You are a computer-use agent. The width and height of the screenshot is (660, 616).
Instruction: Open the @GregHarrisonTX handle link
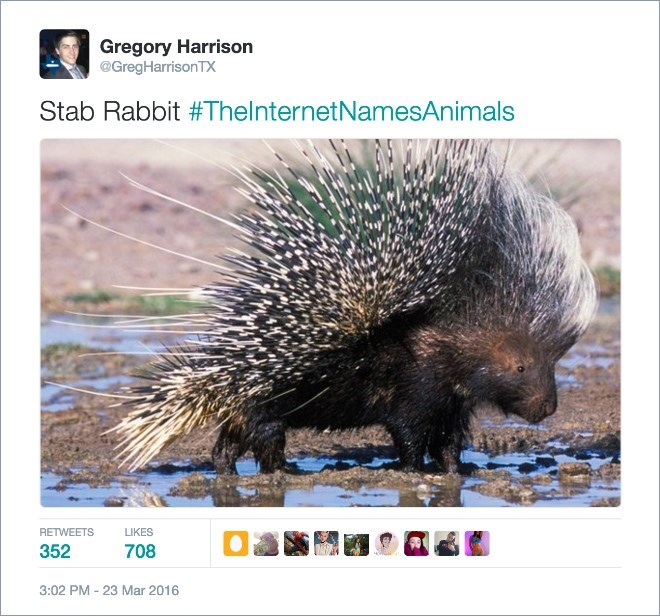158,67
